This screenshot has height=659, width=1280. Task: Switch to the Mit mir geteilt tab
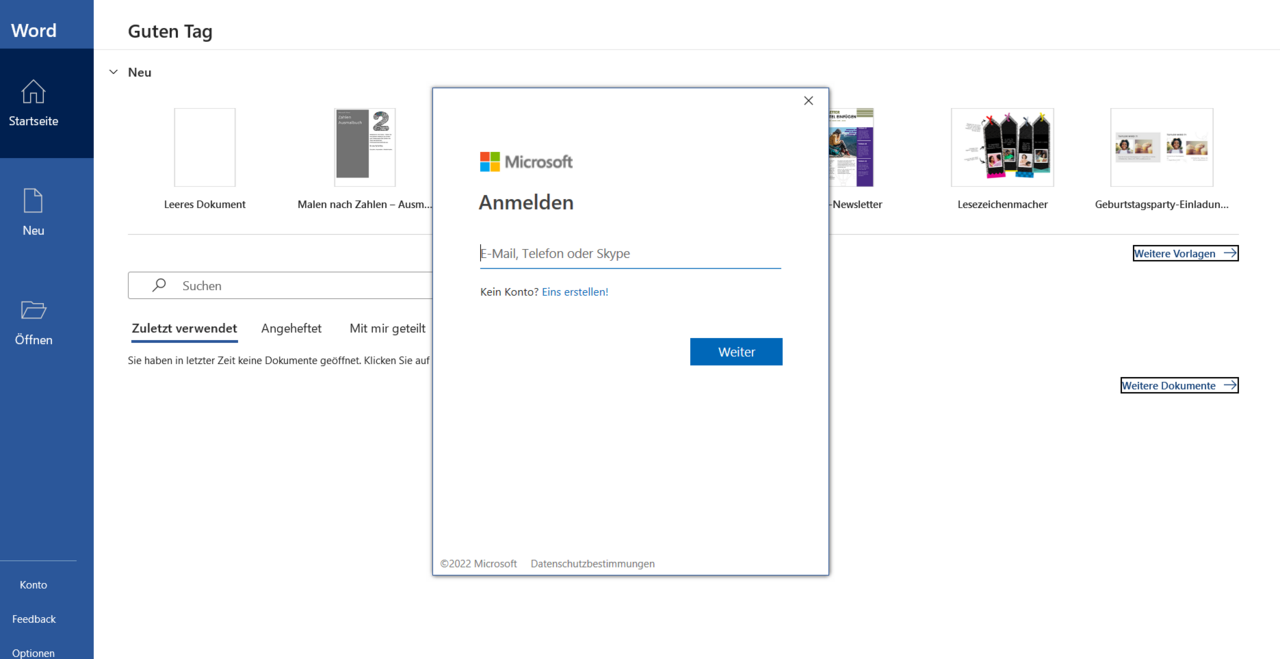(x=387, y=328)
